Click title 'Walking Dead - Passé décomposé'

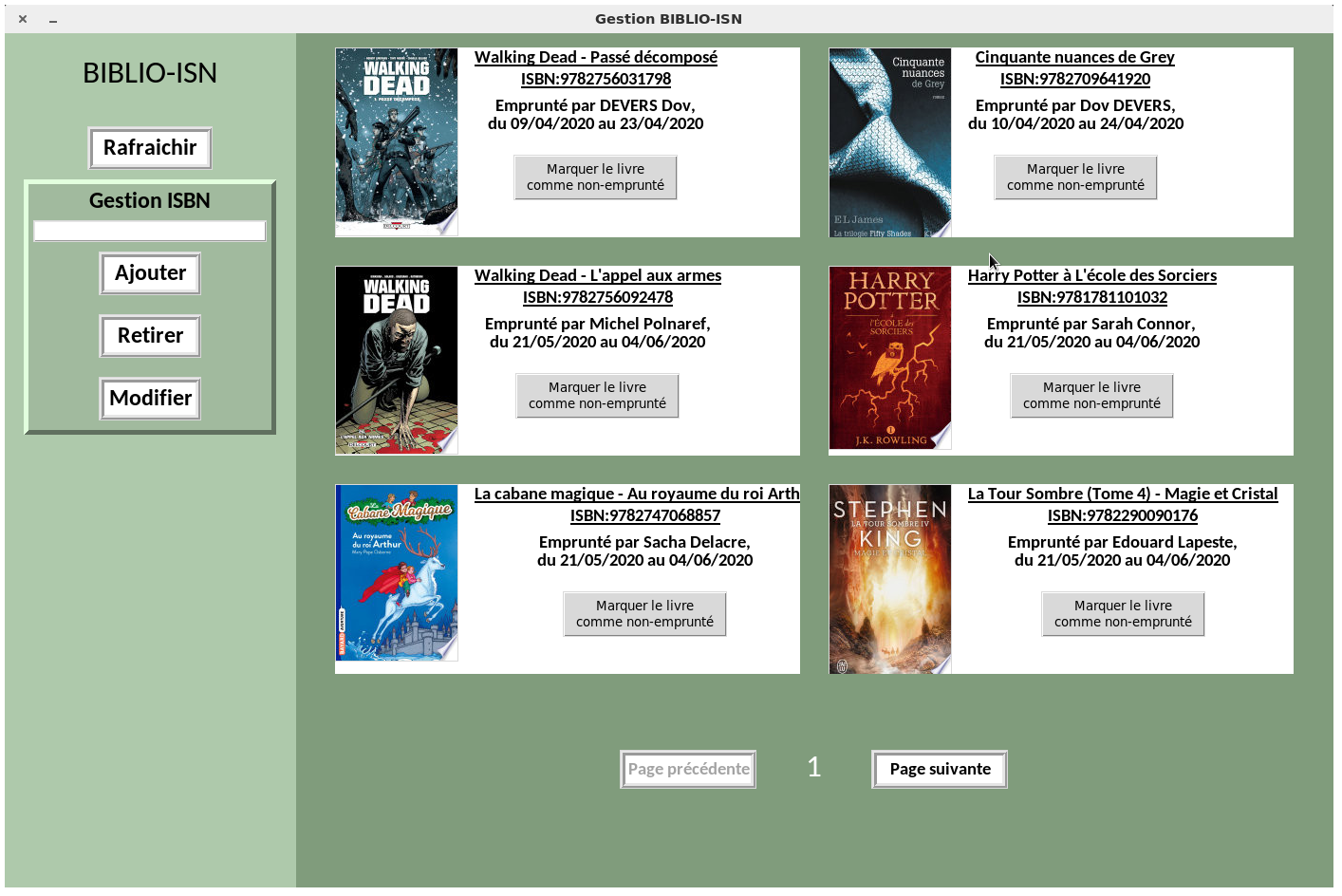coord(596,58)
